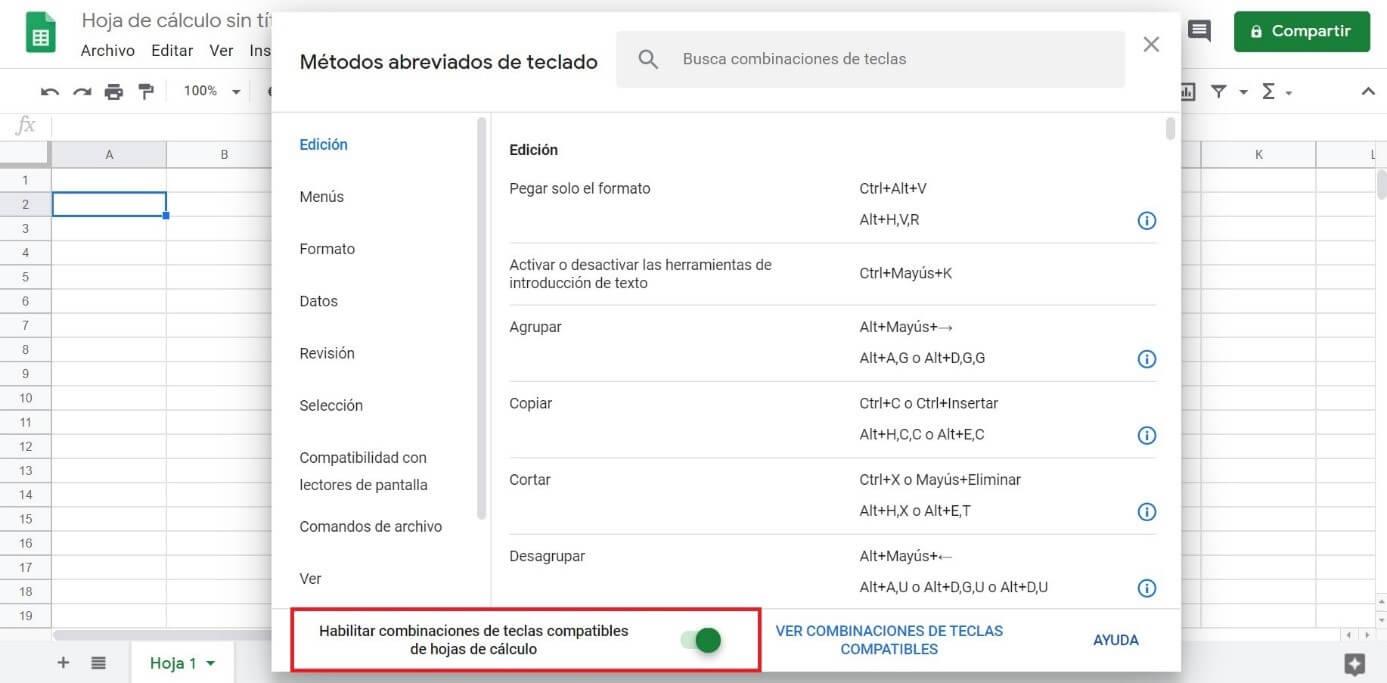Click the Redo arrow icon
This screenshot has width=1387, height=683.
click(x=82, y=90)
